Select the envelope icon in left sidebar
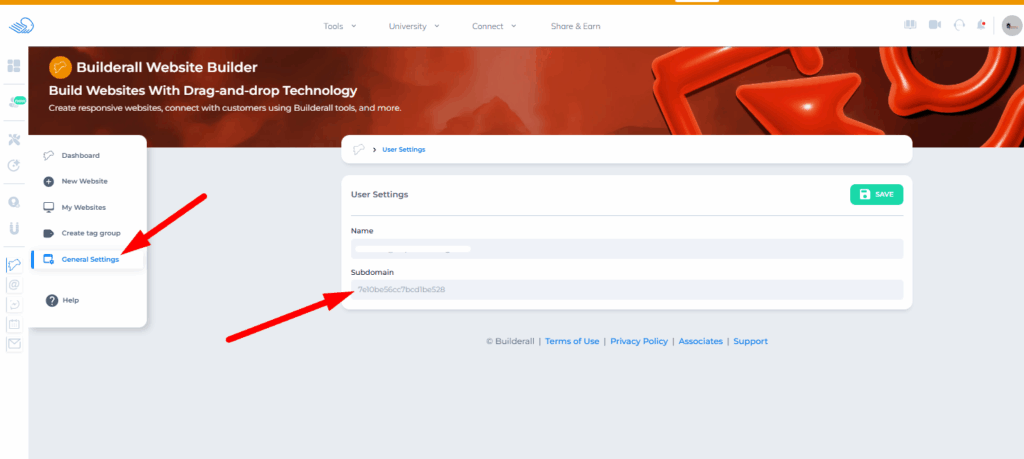Viewport: 1024px width, 459px height. [14, 344]
